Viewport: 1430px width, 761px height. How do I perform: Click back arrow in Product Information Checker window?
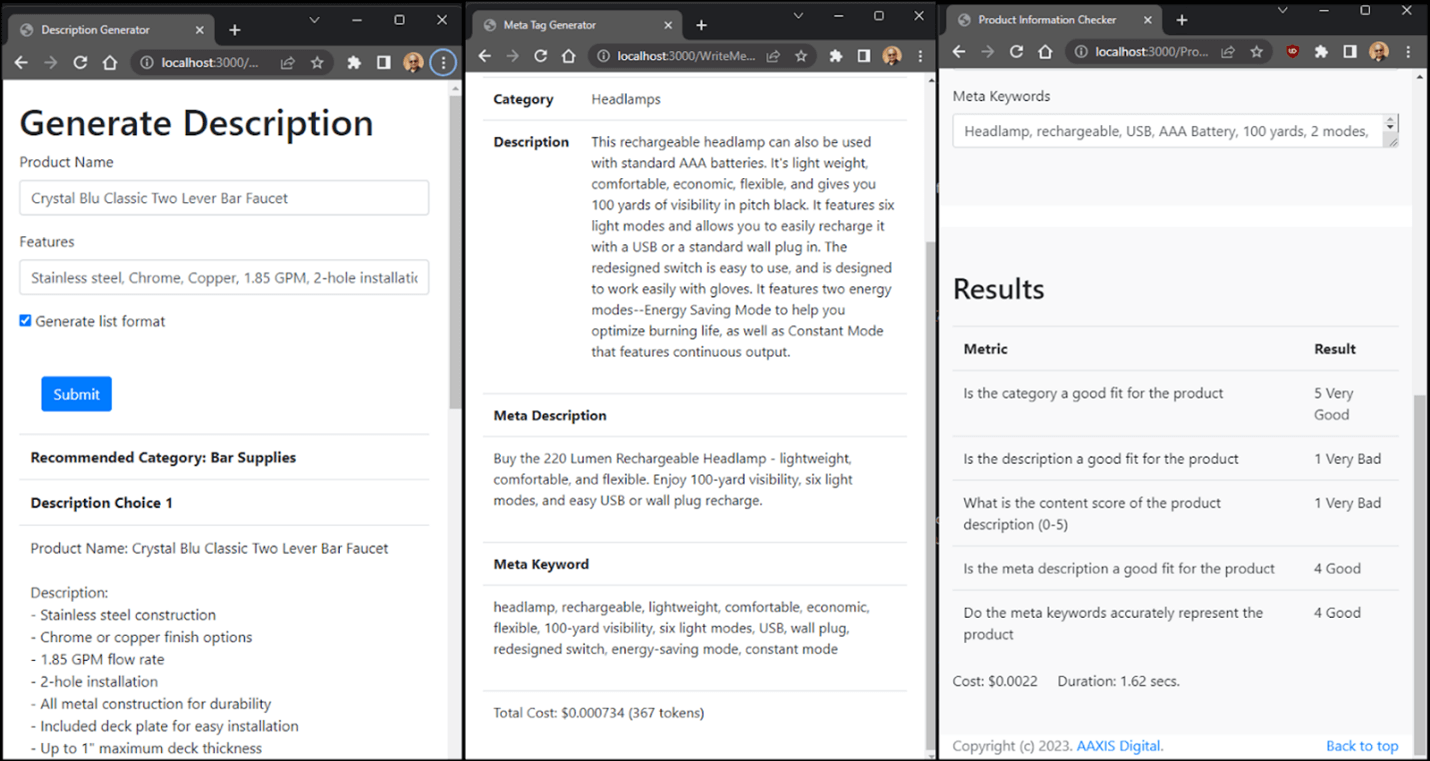coord(959,52)
